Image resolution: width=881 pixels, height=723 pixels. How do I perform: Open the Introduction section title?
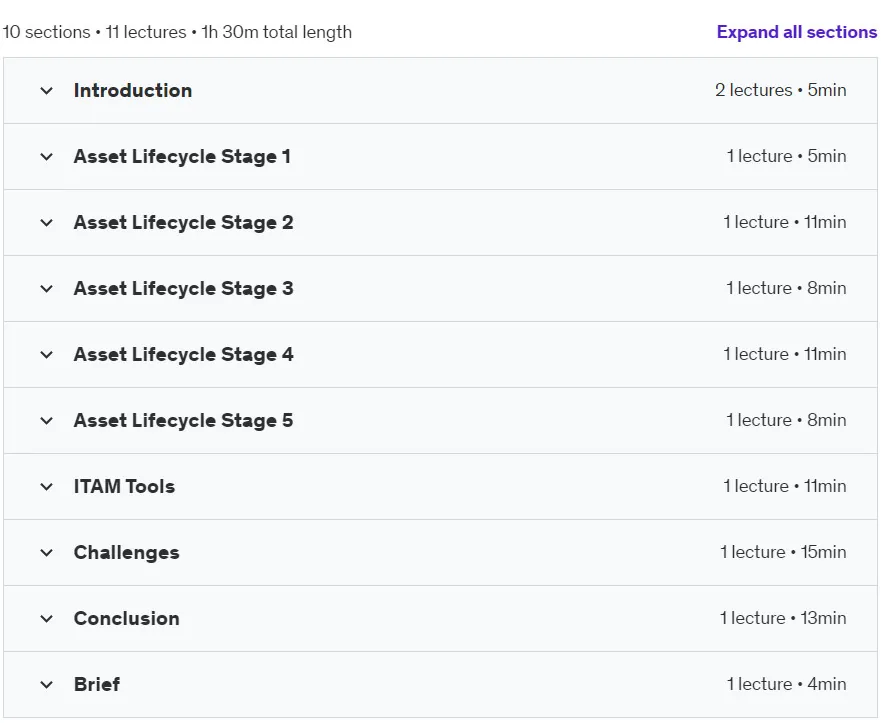(133, 90)
